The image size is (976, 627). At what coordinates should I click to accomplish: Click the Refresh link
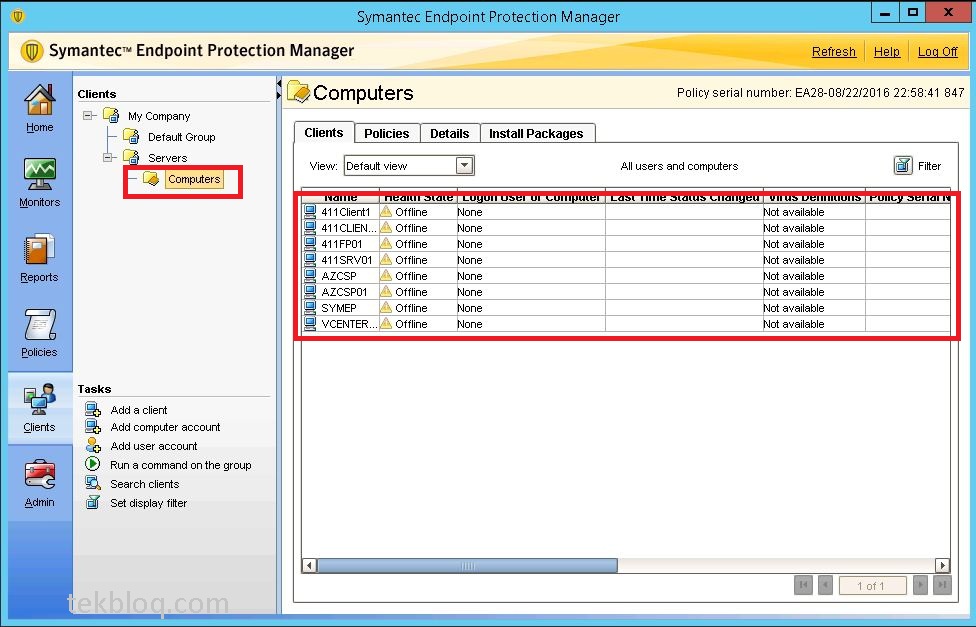[833, 52]
